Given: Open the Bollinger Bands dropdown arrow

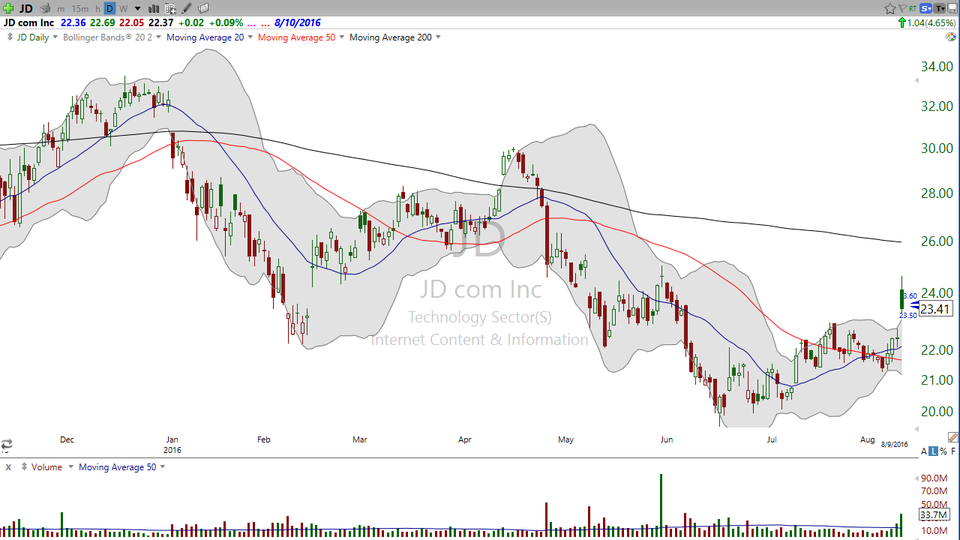Looking at the screenshot, I should click(x=159, y=37).
